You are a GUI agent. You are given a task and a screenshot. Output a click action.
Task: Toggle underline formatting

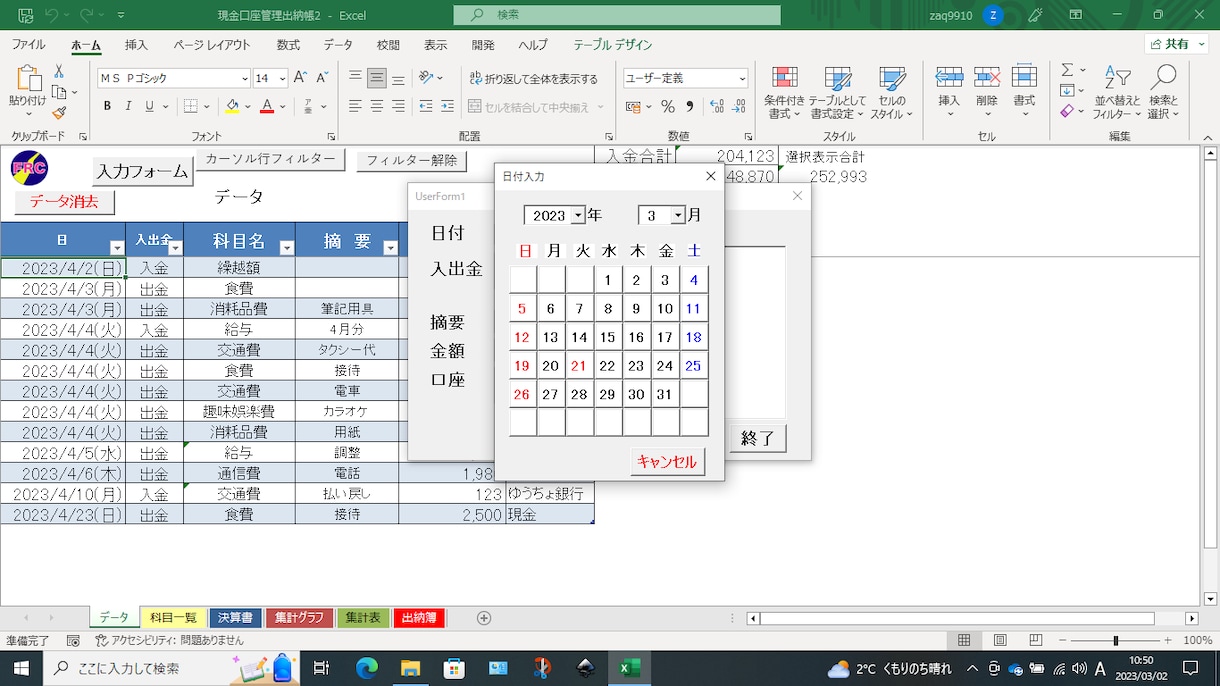point(150,106)
